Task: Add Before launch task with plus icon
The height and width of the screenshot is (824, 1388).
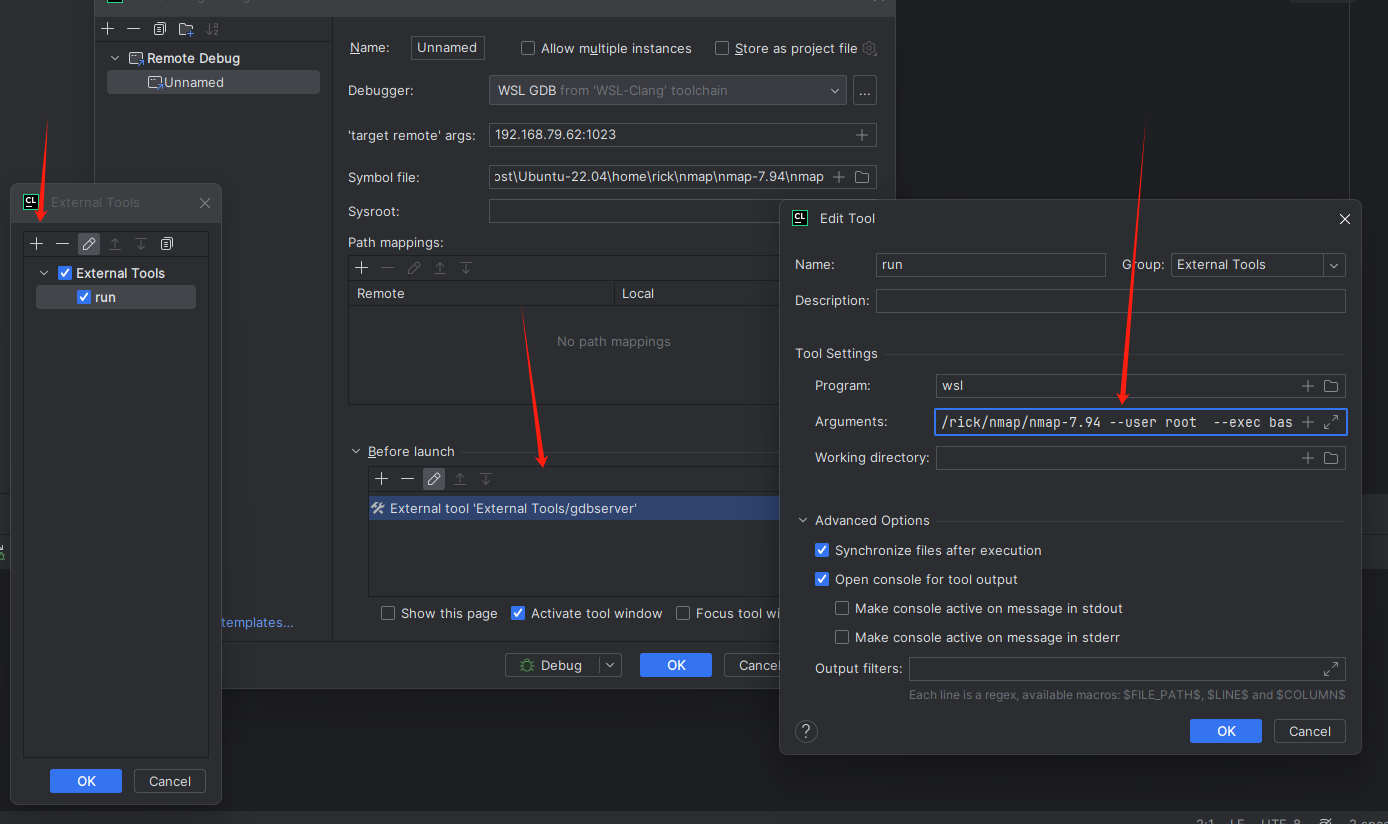Action: (x=382, y=479)
